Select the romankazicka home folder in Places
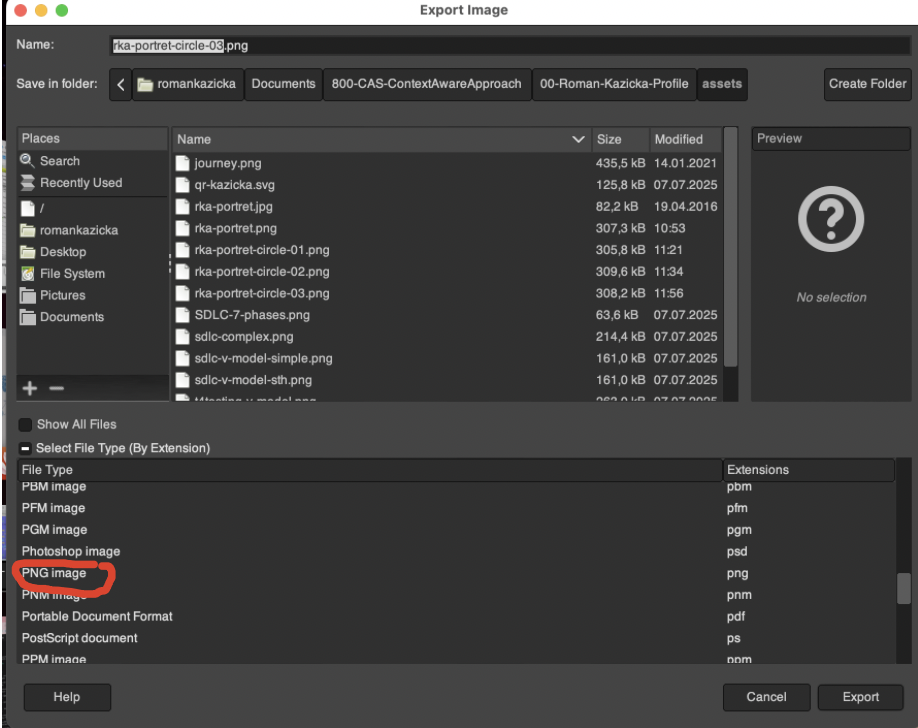This screenshot has height=728, width=918. click(x=78, y=230)
